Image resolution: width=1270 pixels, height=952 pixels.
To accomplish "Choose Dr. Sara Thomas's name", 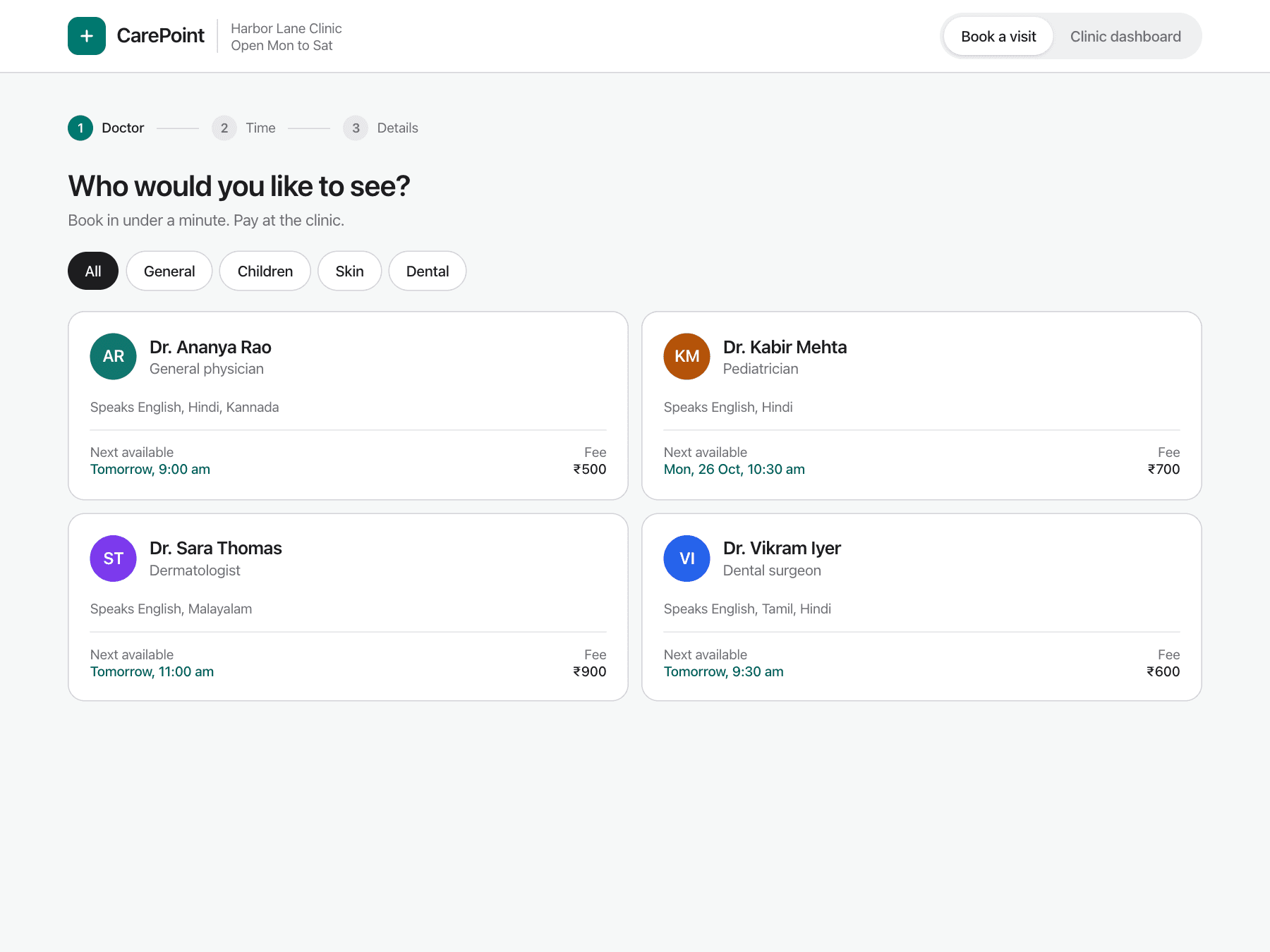I will click(215, 548).
